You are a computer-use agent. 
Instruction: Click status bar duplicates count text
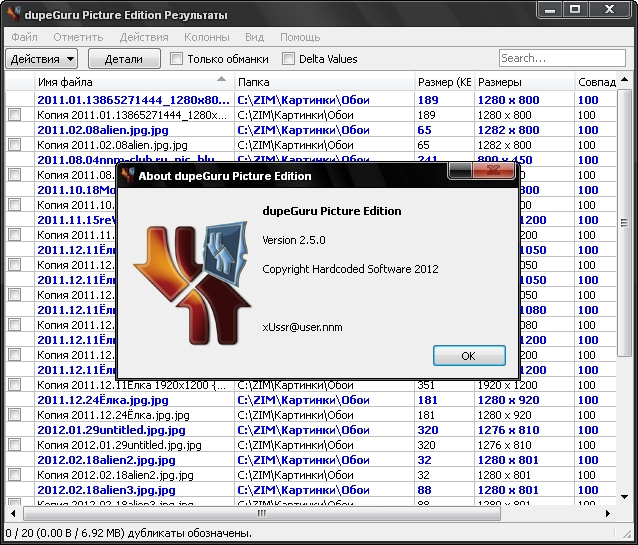coord(129,533)
